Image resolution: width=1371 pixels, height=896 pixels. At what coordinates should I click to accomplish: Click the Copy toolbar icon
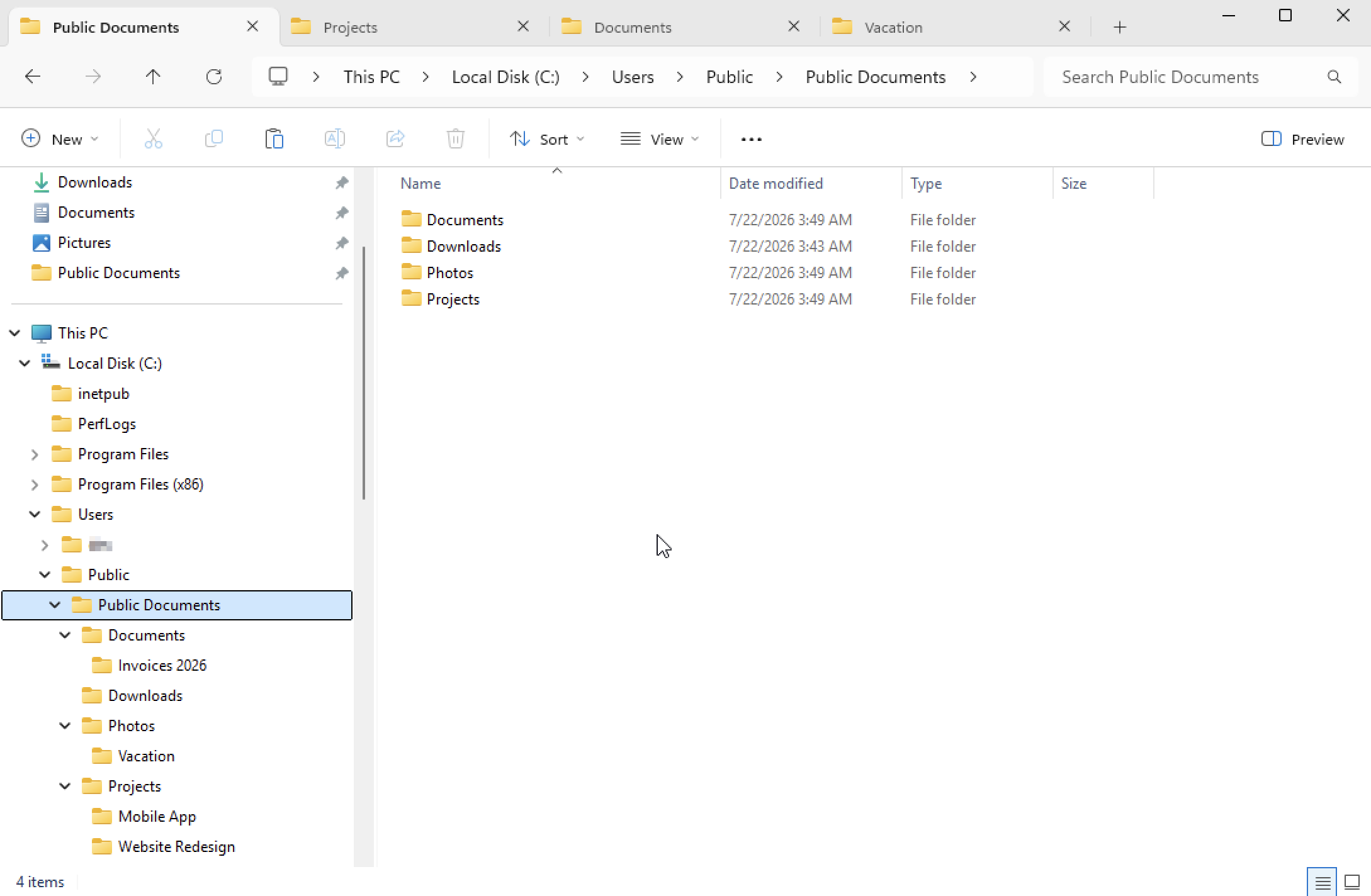(x=214, y=138)
